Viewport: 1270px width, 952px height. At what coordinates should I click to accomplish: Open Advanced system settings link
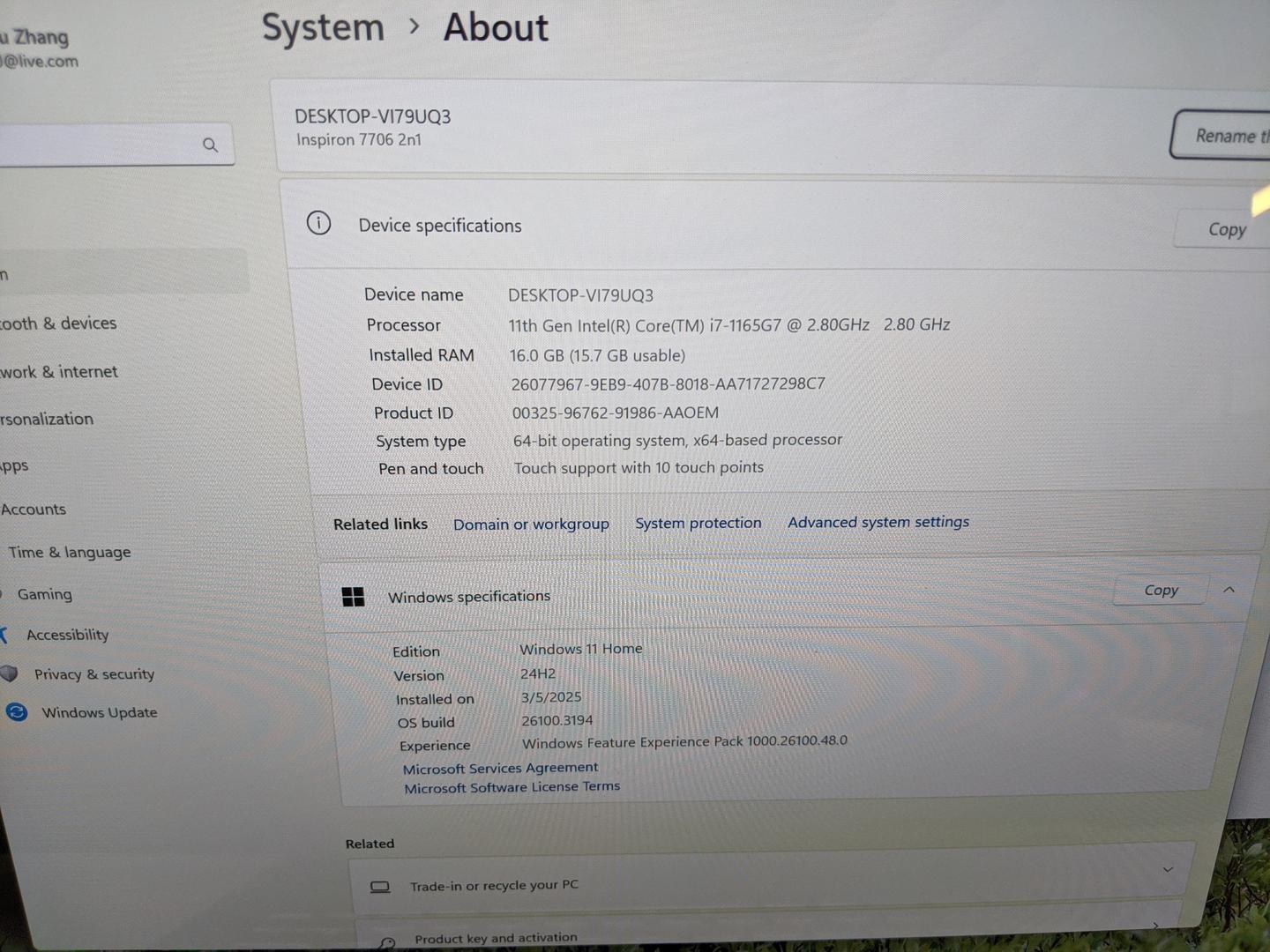tap(878, 522)
